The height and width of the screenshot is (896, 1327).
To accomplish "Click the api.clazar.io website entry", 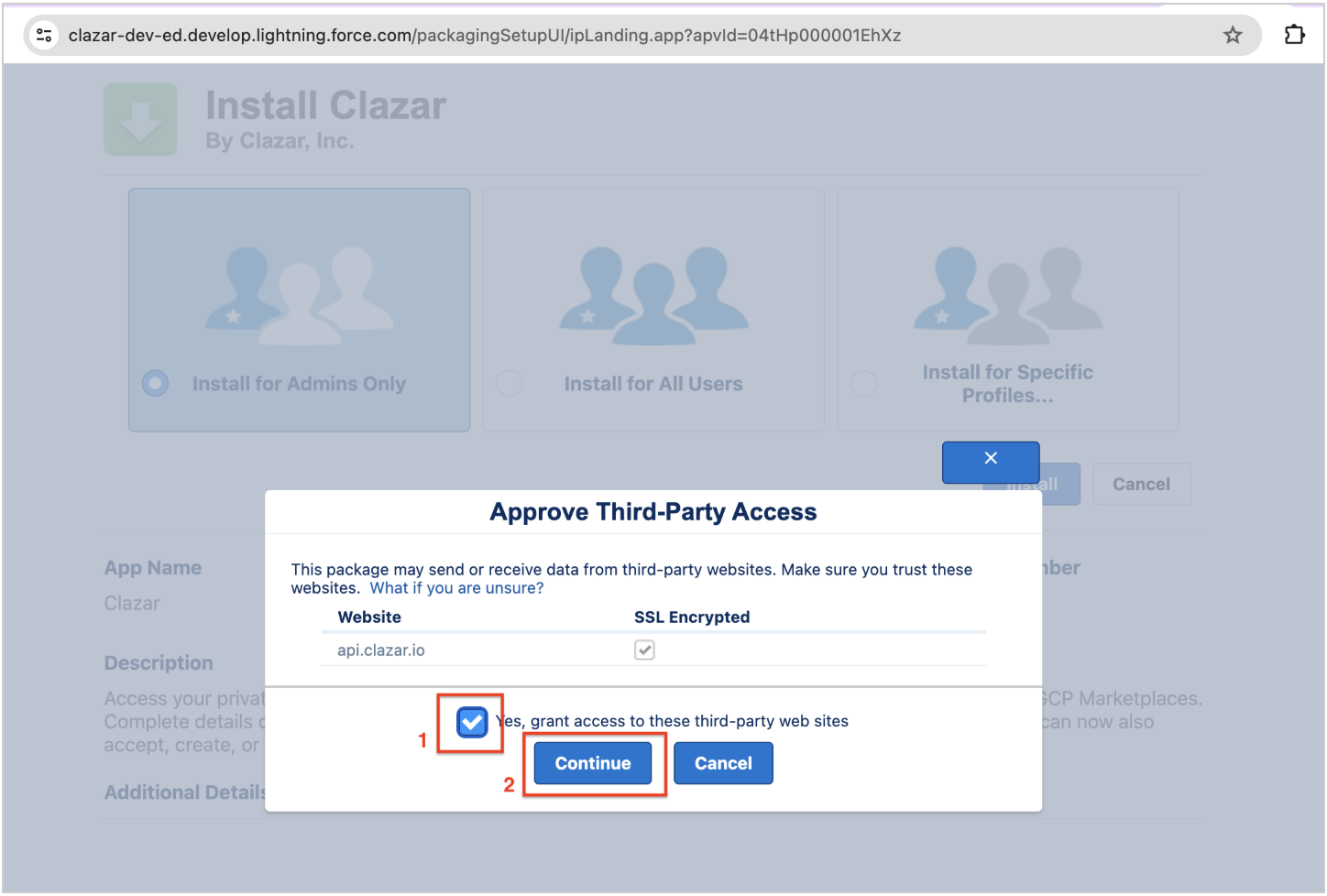I will 381,650.
